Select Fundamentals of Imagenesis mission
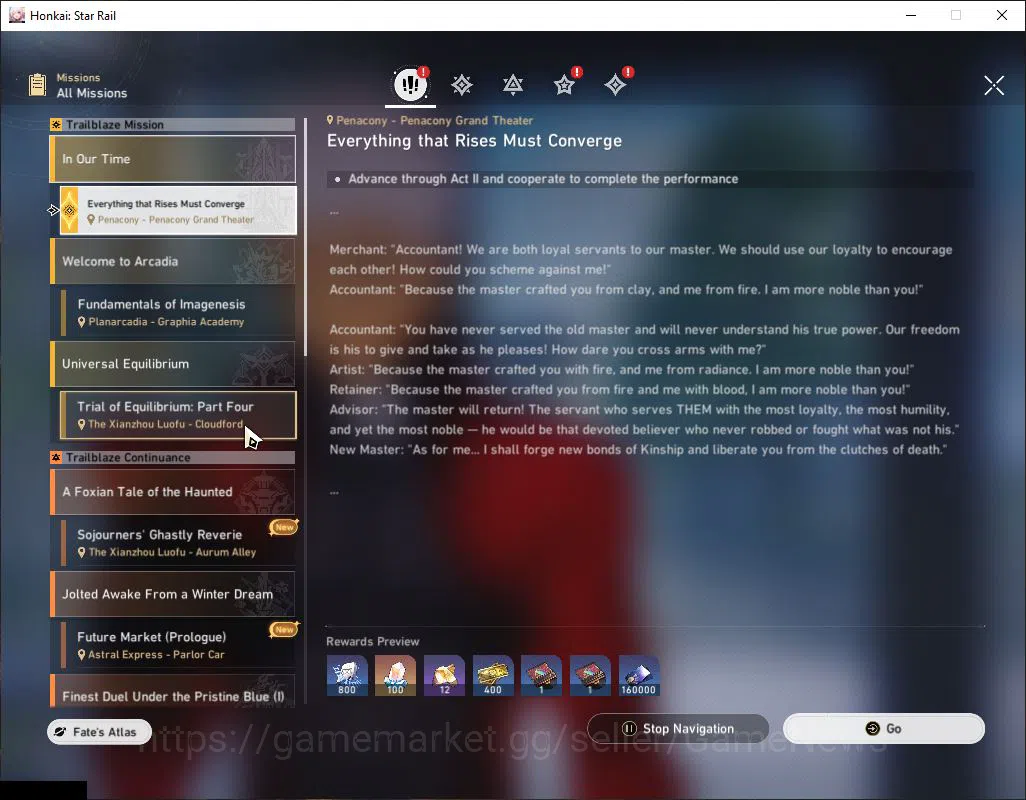 coord(178,312)
